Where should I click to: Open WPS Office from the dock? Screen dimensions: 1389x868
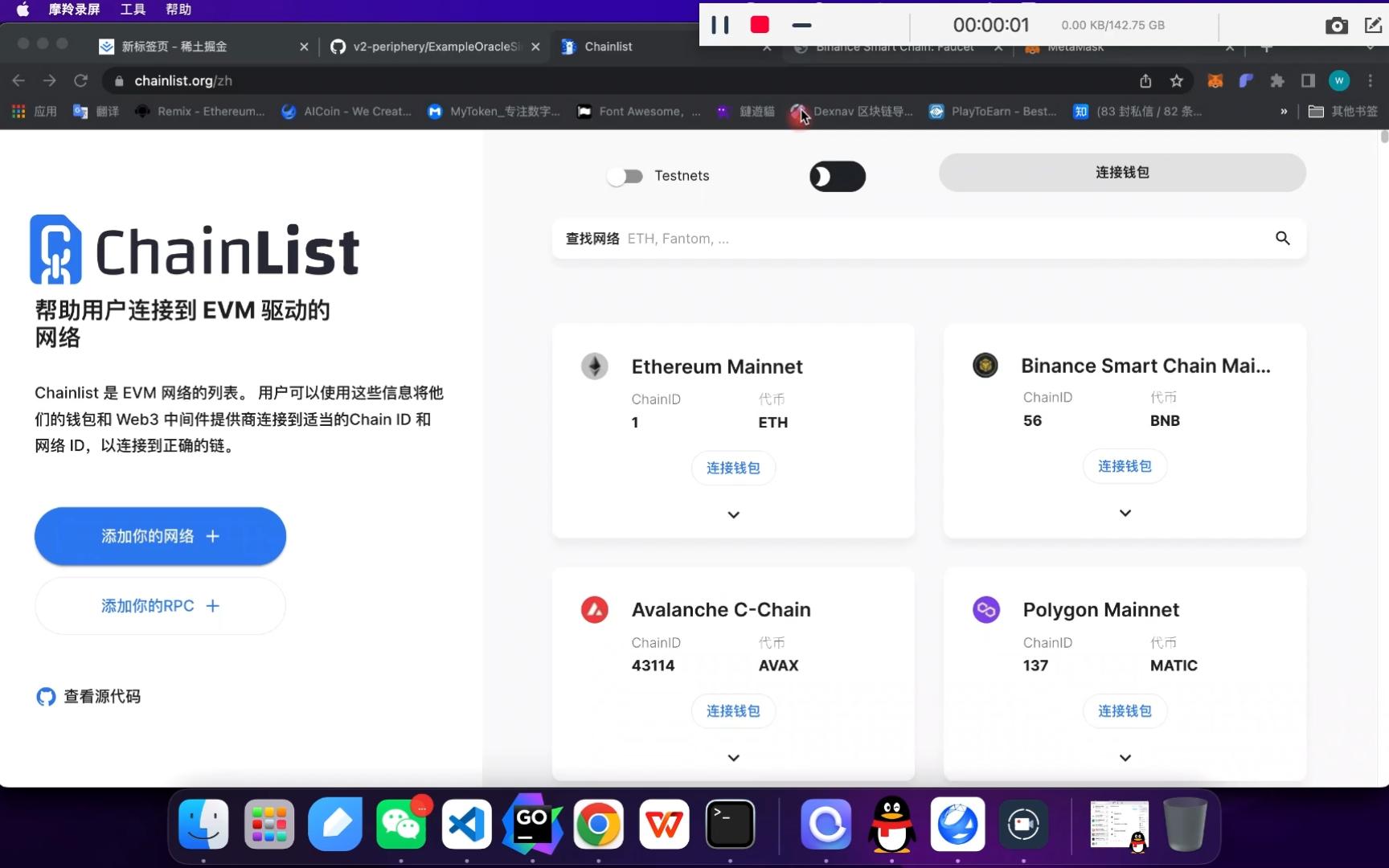point(664,824)
